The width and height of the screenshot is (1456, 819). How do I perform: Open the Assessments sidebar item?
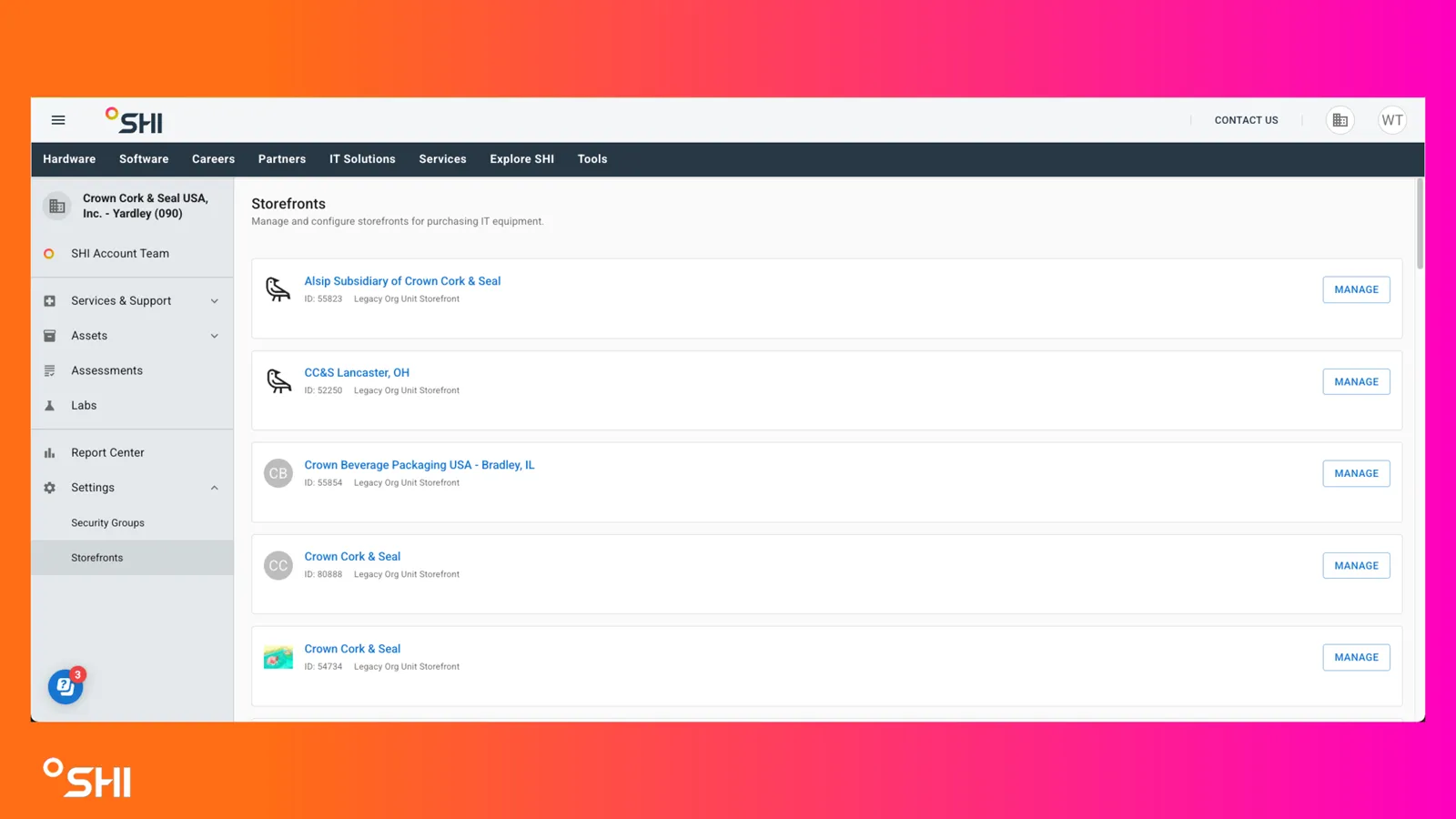pyautogui.click(x=132, y=370)
